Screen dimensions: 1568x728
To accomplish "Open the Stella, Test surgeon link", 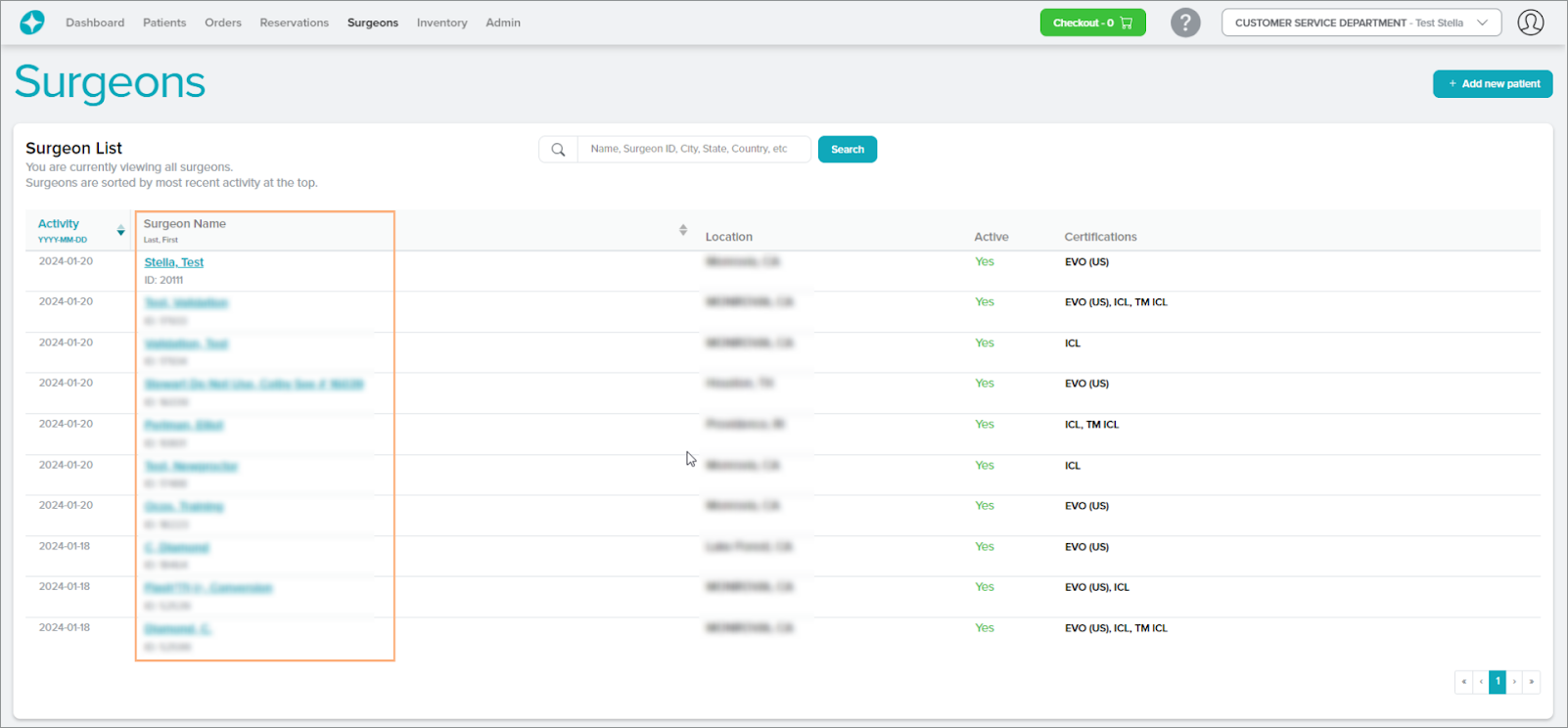I will (174, 262).
